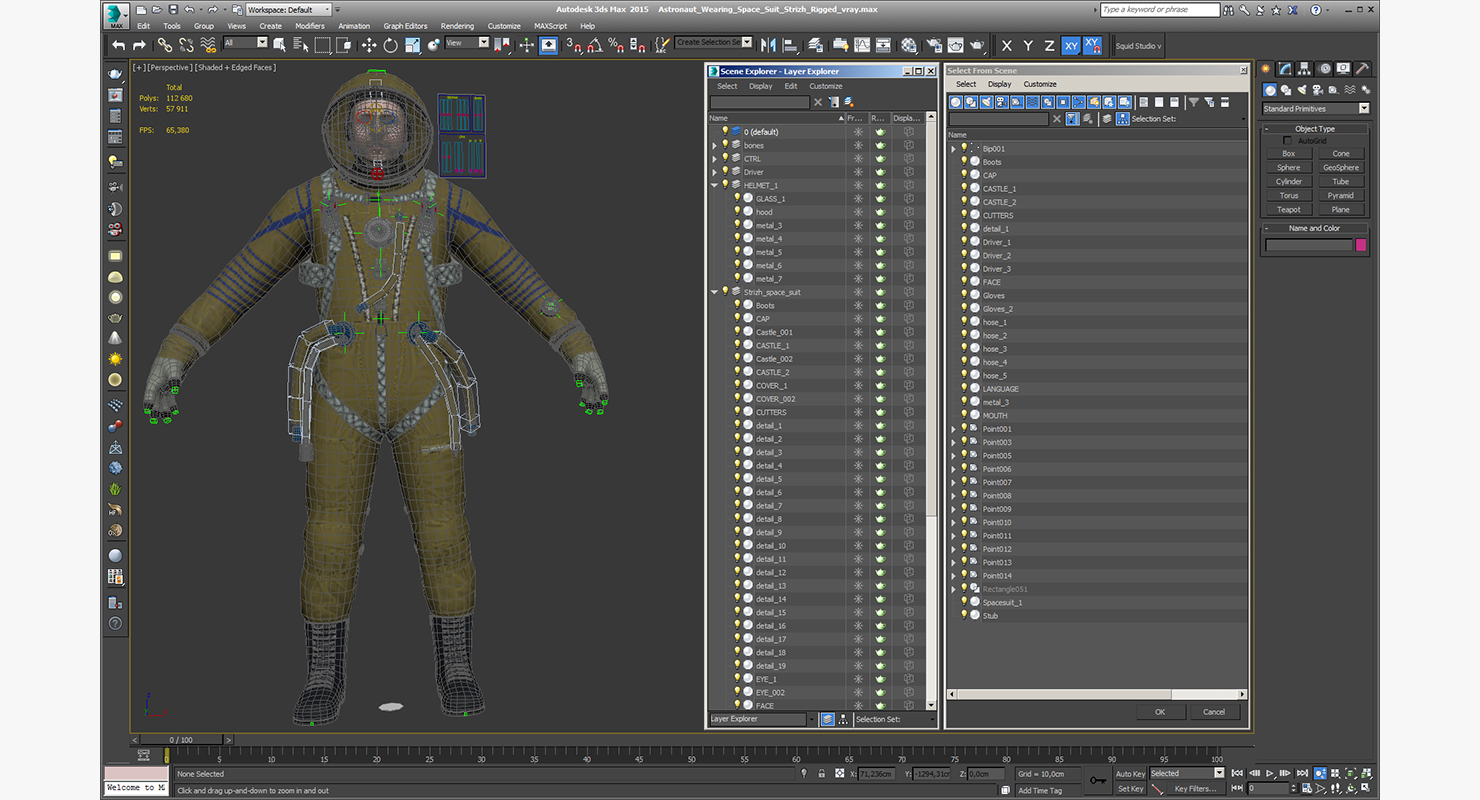
Task: Click the magenta object color swatch
Action: pos(1361,245)
